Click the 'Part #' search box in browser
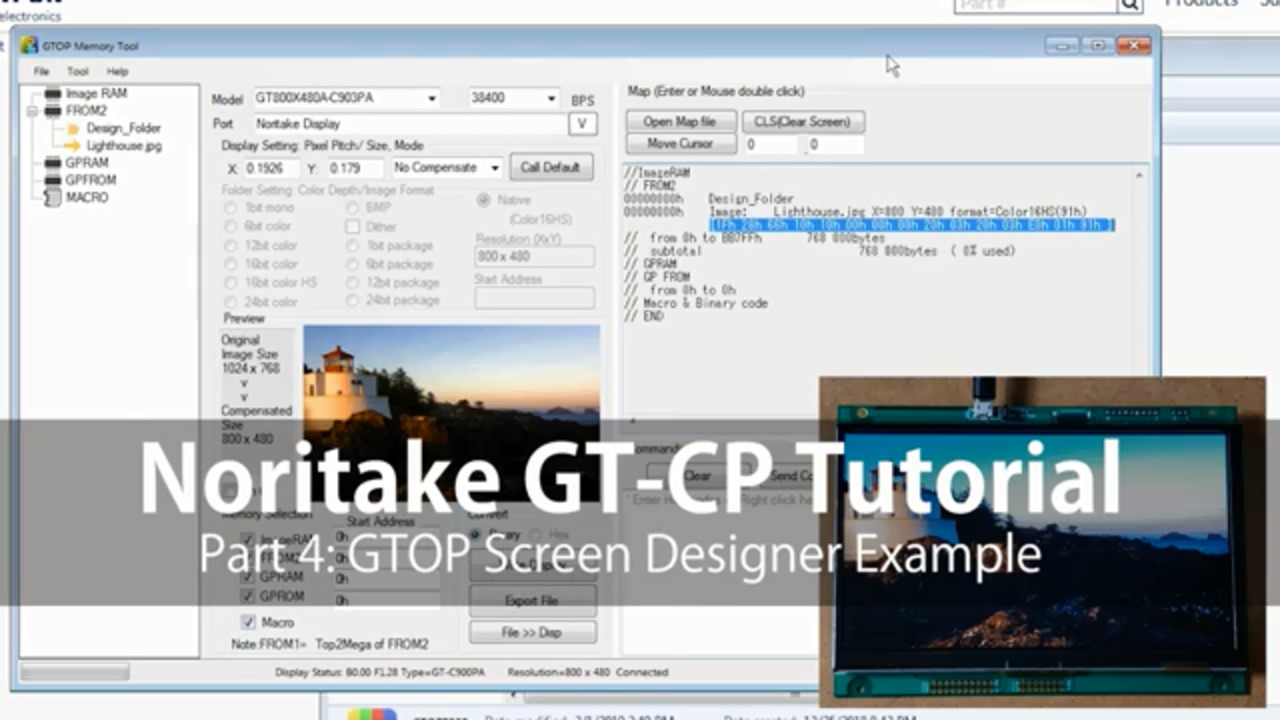The image size is (1280, 720). click(x=1037, y=5)
